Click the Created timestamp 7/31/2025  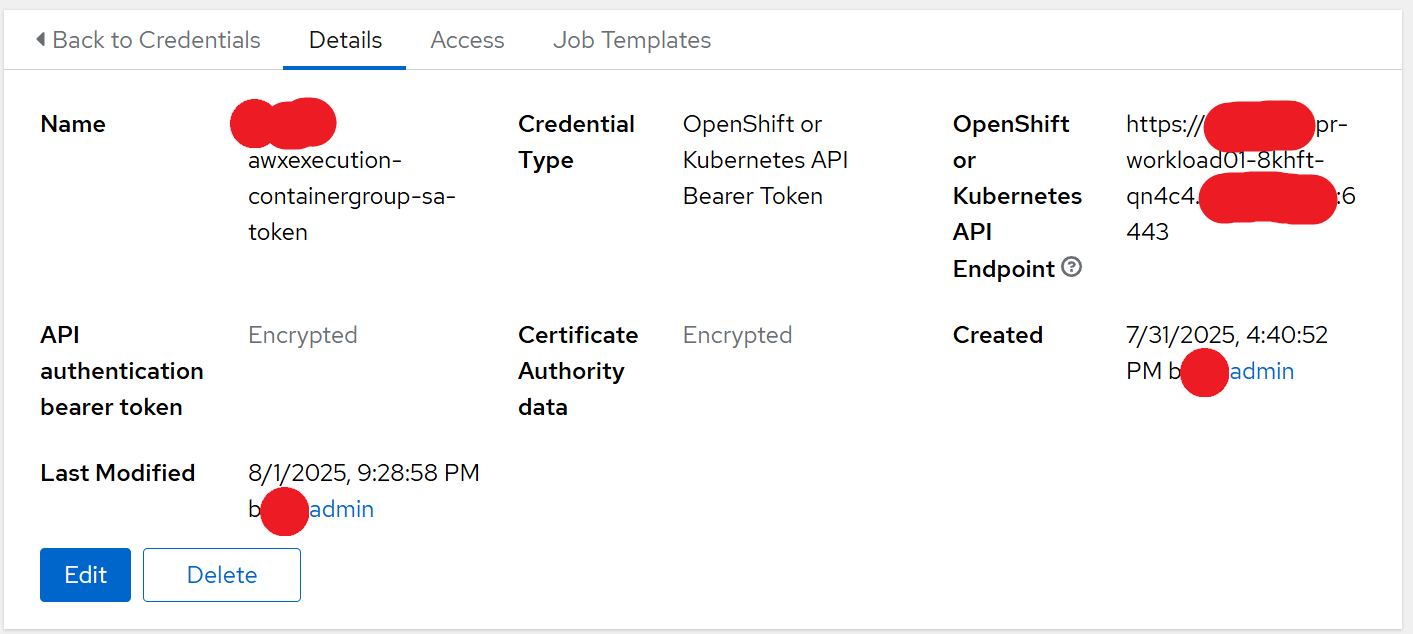(x=1226, y=335)
